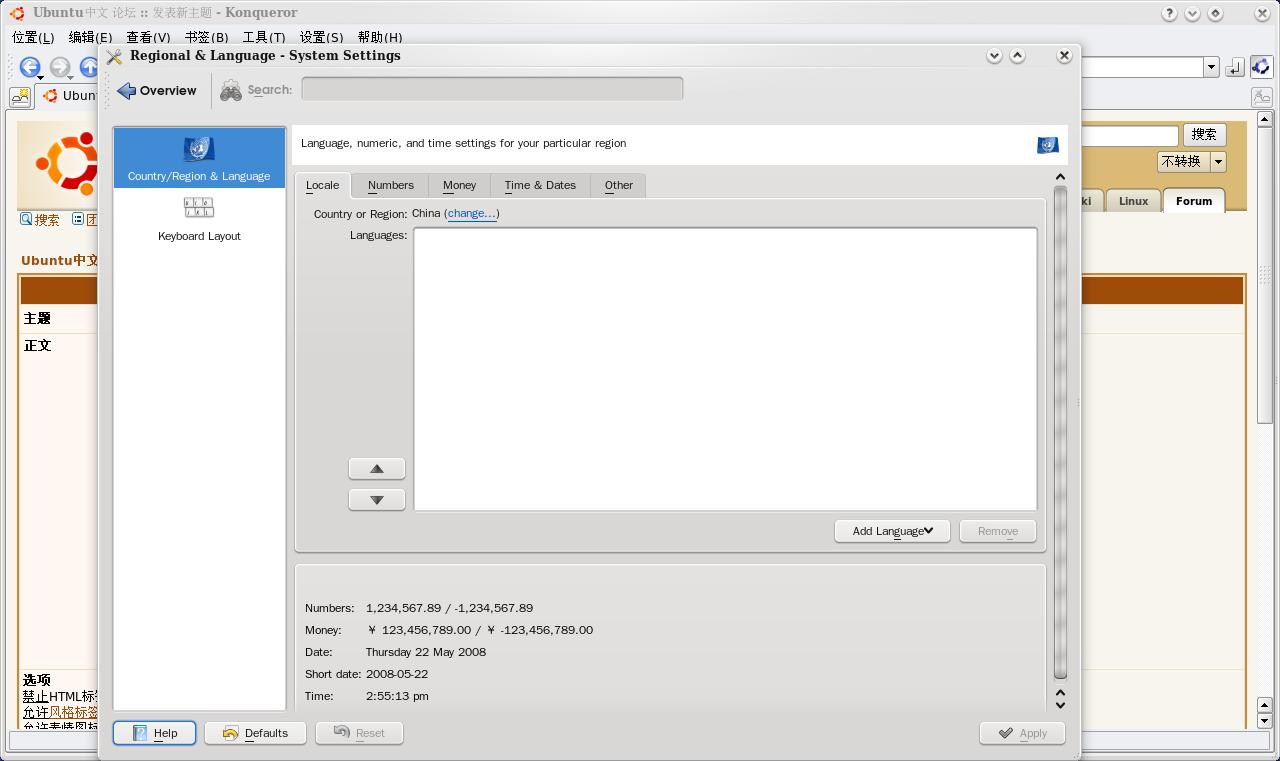This screenshot has width=1280, height=761.
Task: Click the settings panel scroll-down arrow
Action: point(1060,705)
